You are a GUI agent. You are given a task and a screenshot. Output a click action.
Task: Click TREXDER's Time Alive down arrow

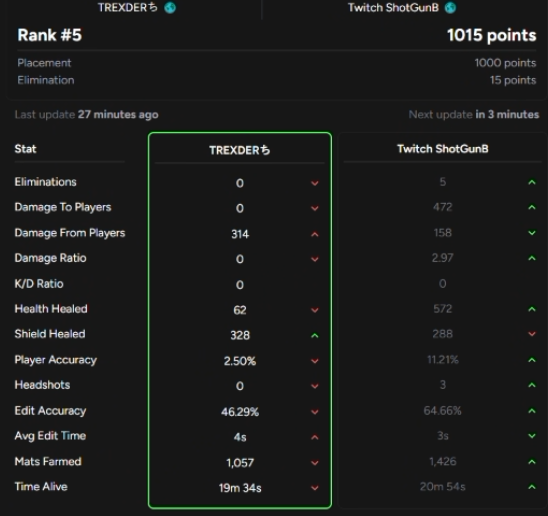[315, 488]
